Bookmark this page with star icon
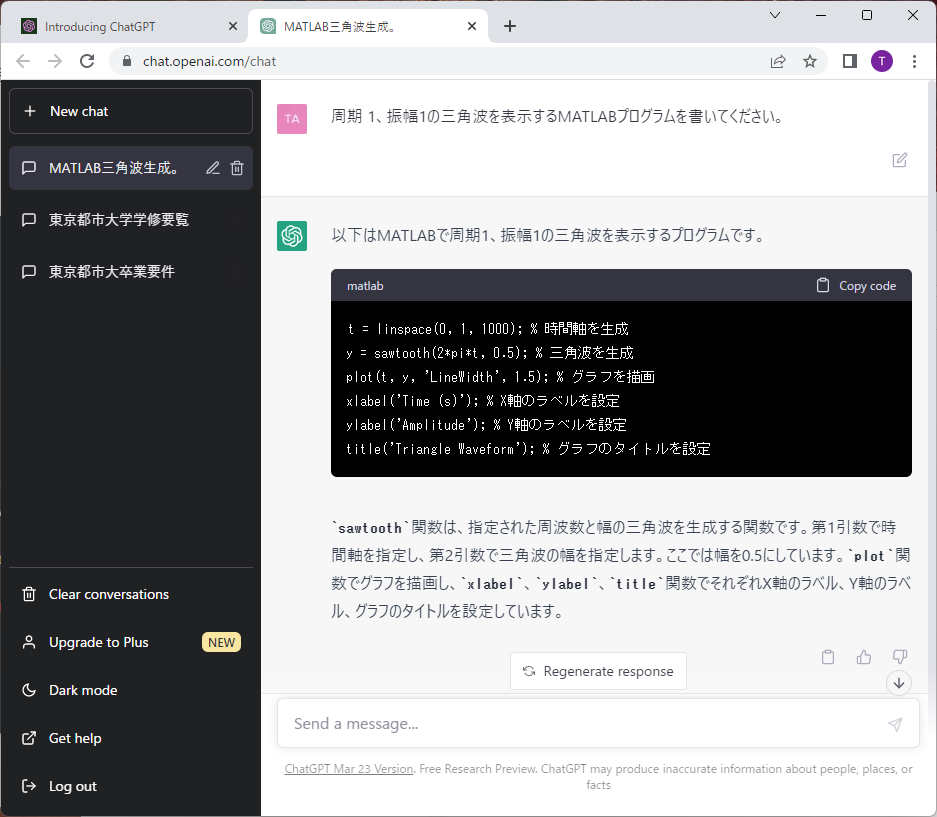The width and height of the screenshot is (937, 817). (810, 61)
